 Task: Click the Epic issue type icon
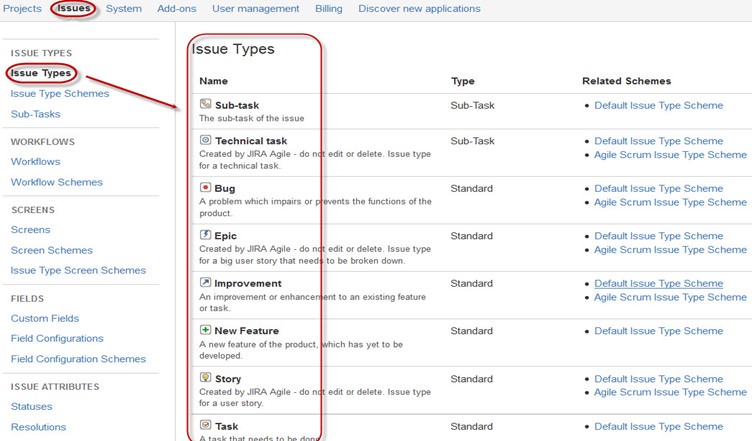pos(205,235)
